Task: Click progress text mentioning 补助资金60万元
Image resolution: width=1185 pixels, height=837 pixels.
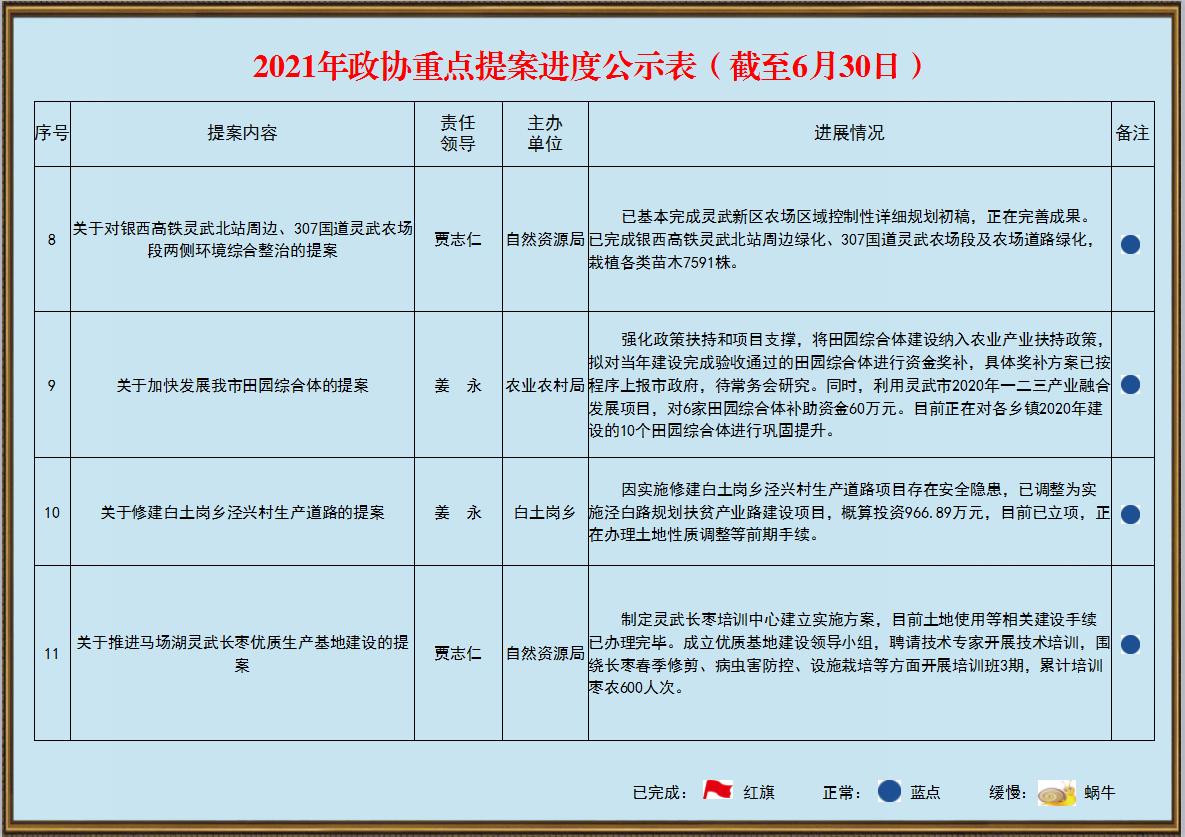Action: pyautogui.click(x=849, y=385)
